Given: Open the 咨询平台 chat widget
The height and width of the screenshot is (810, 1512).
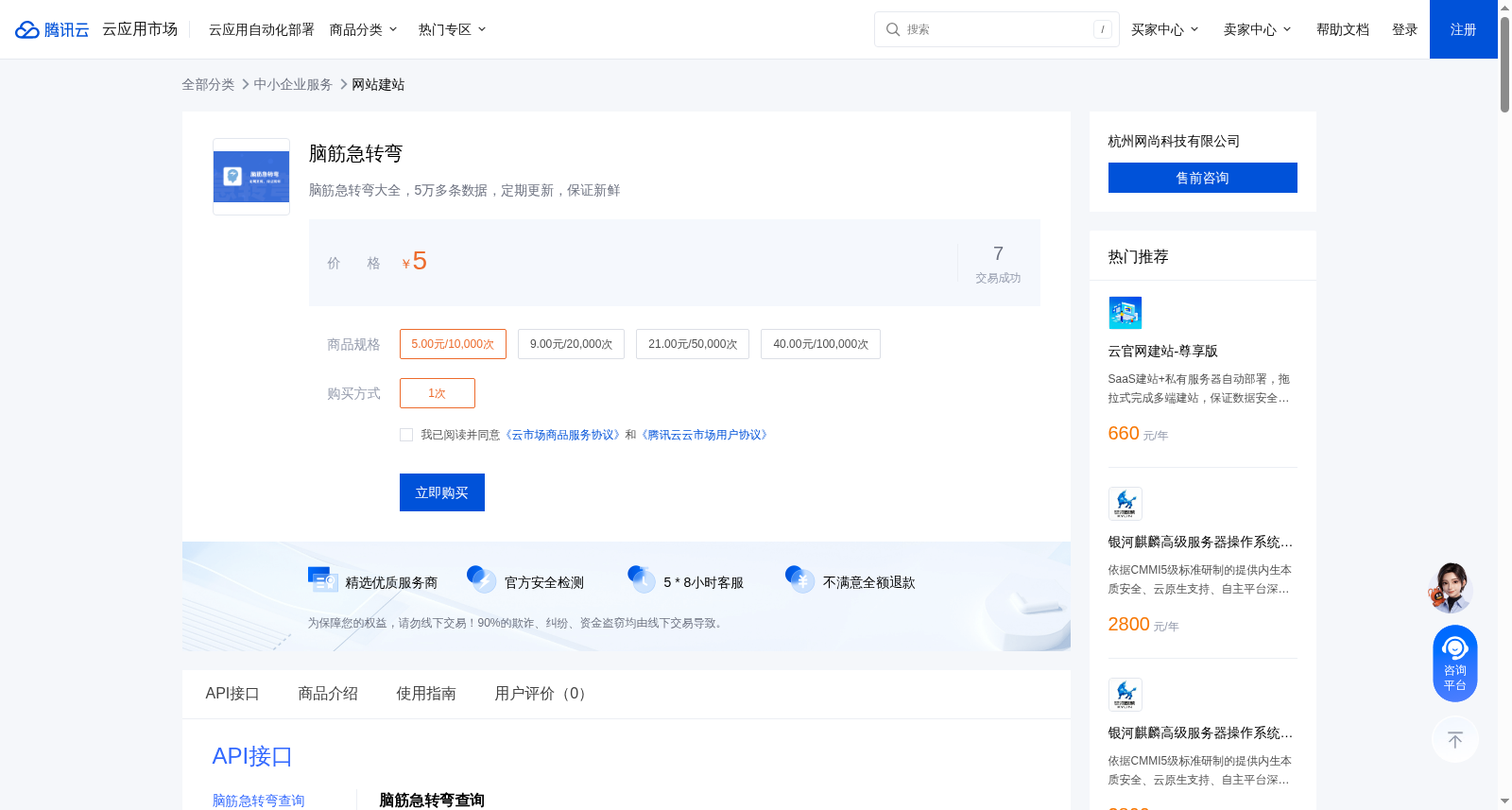Looking at the screenshot, I should (x=1455, y=664).
